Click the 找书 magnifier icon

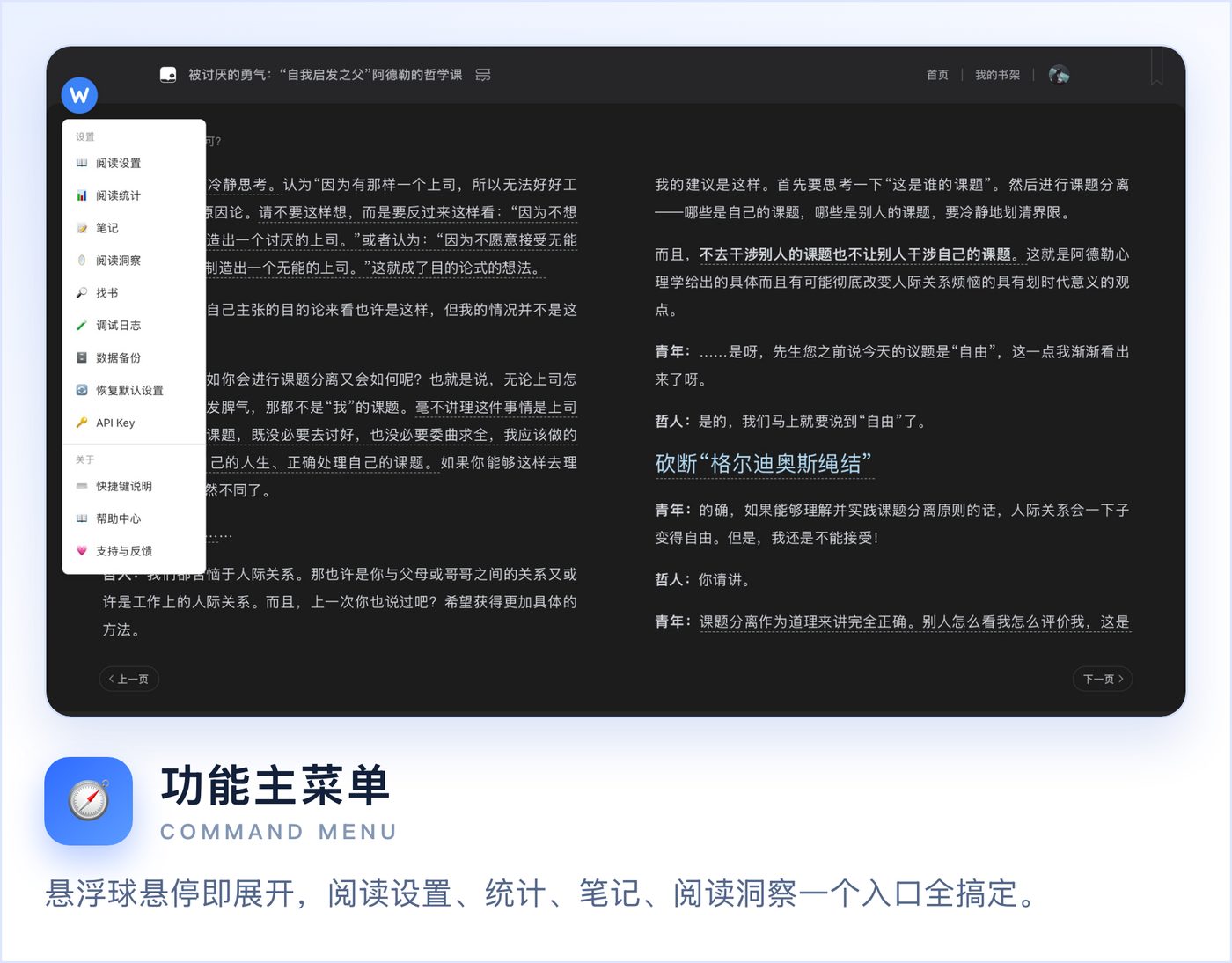point(82,293)
